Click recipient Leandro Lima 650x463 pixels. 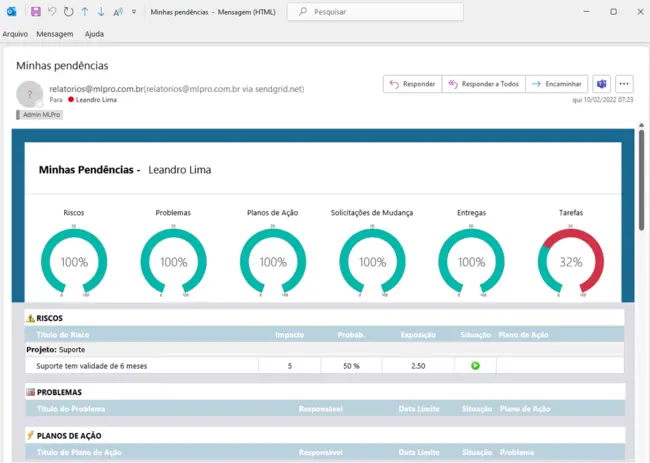pyautogui.click(x=96, y=100)
